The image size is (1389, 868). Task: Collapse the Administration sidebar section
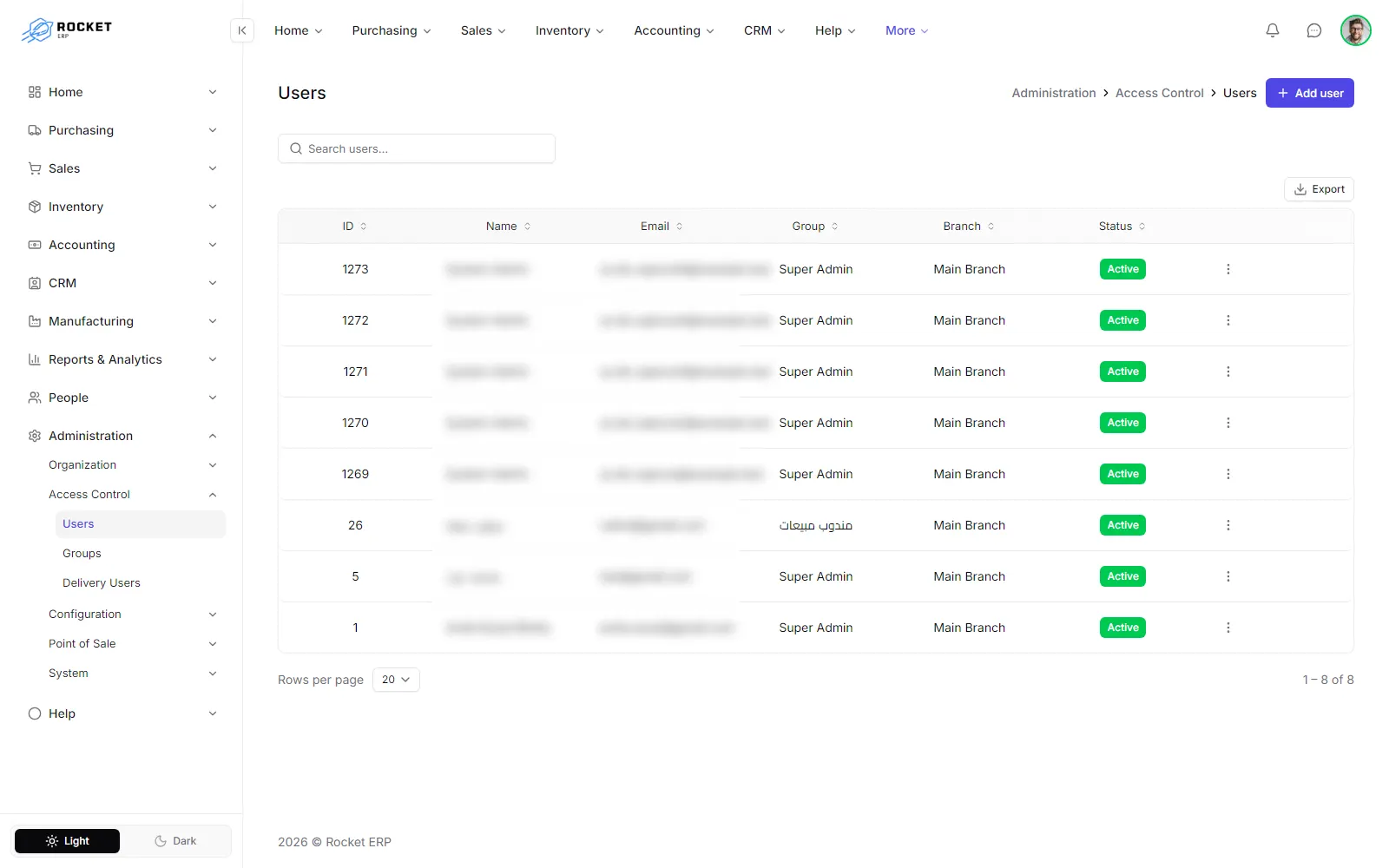tap(122, 436)
